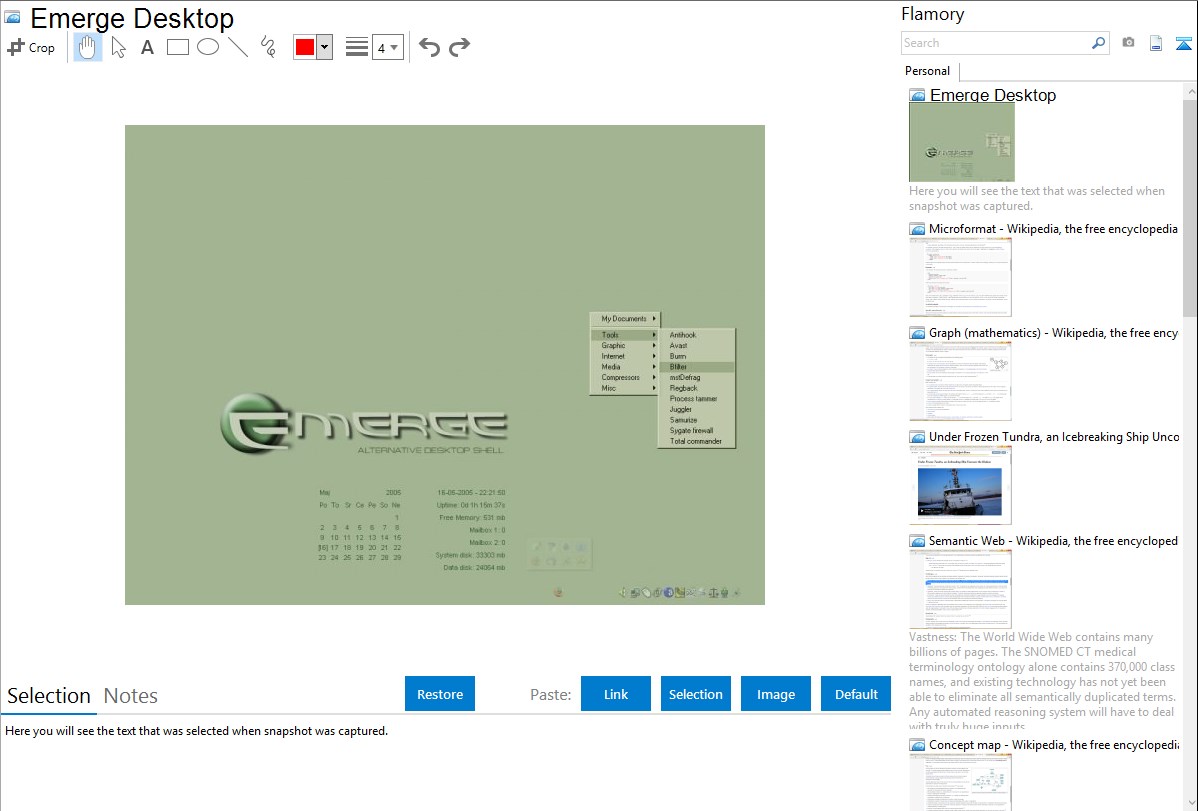This screenshot has width=1198, height=811.
Task: Click the Semantic Web entry Flamory icon
Action: (918, 541)
